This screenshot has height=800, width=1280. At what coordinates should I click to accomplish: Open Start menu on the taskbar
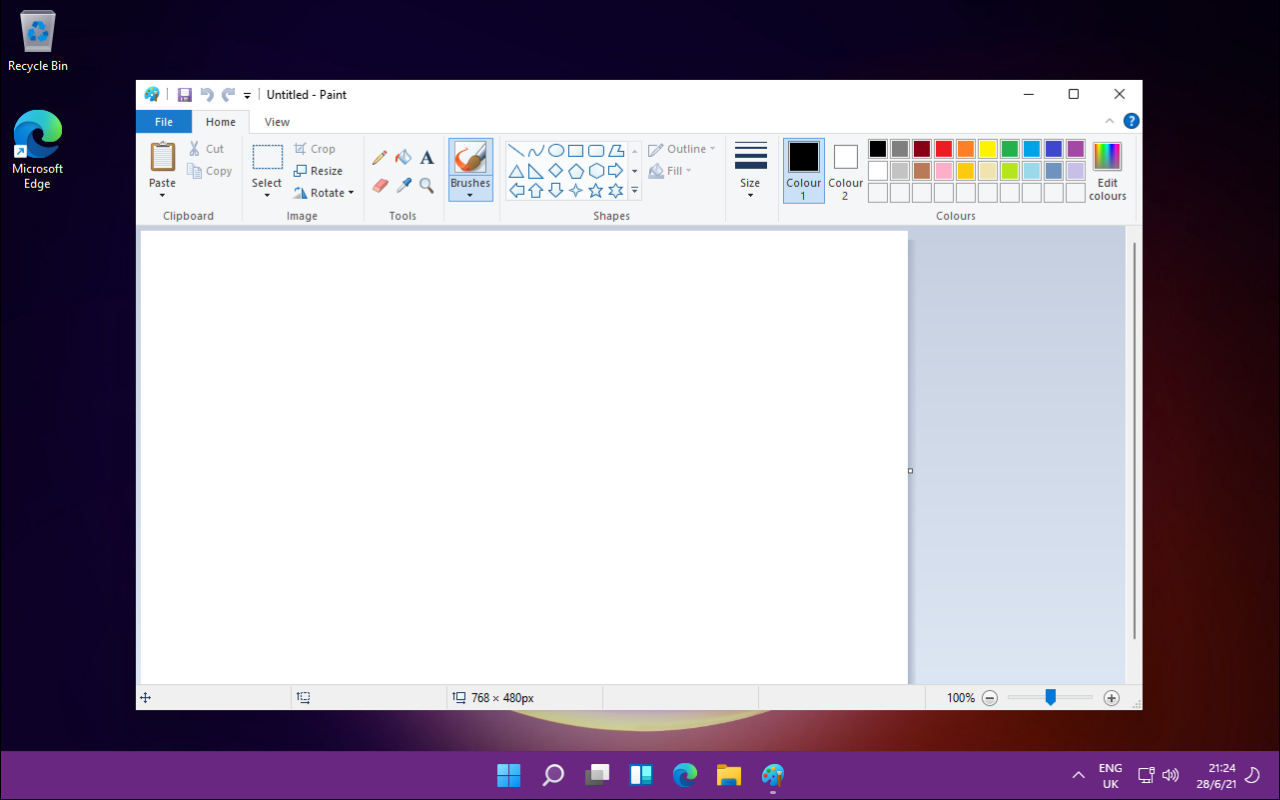[x=509, y=775]
